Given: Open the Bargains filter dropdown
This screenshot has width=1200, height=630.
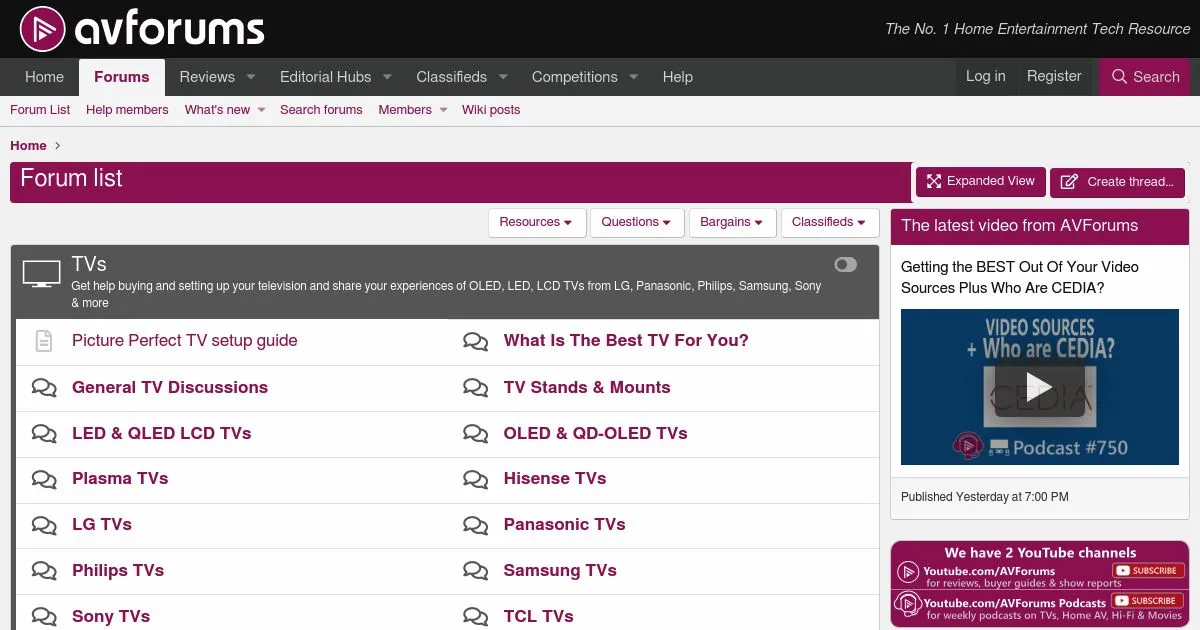Looking at the screenshot, I should (x=732, y=222).
